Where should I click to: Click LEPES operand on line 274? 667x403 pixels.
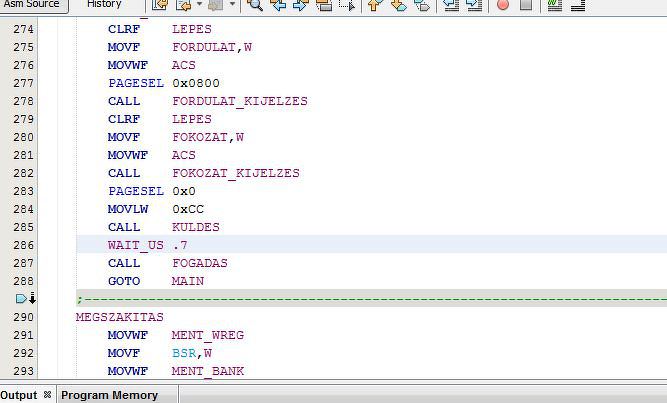tap(191, 29)
